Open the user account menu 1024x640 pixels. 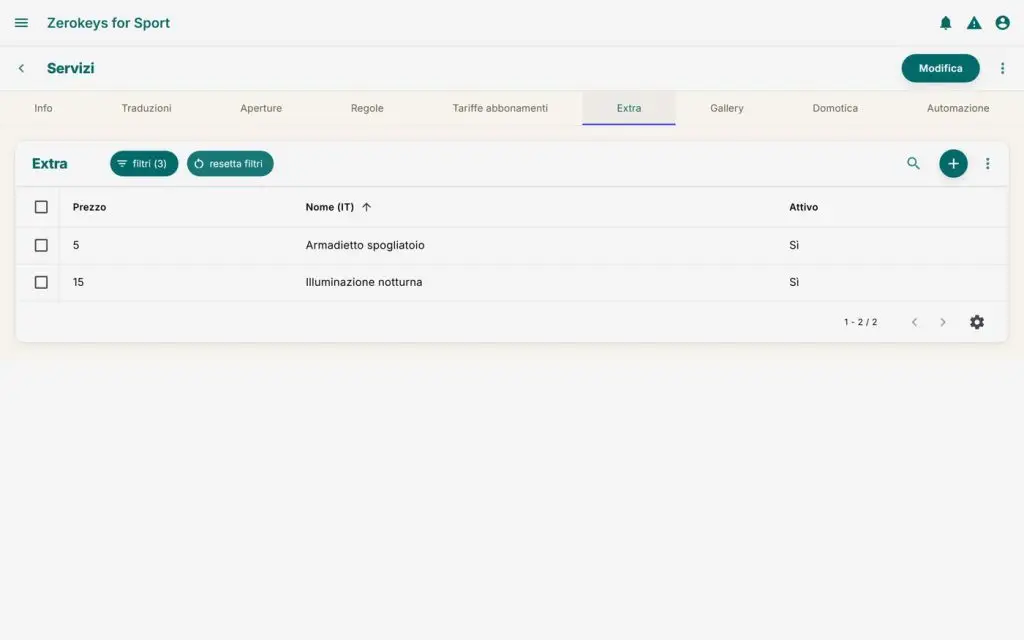[x=1002, y=23]
